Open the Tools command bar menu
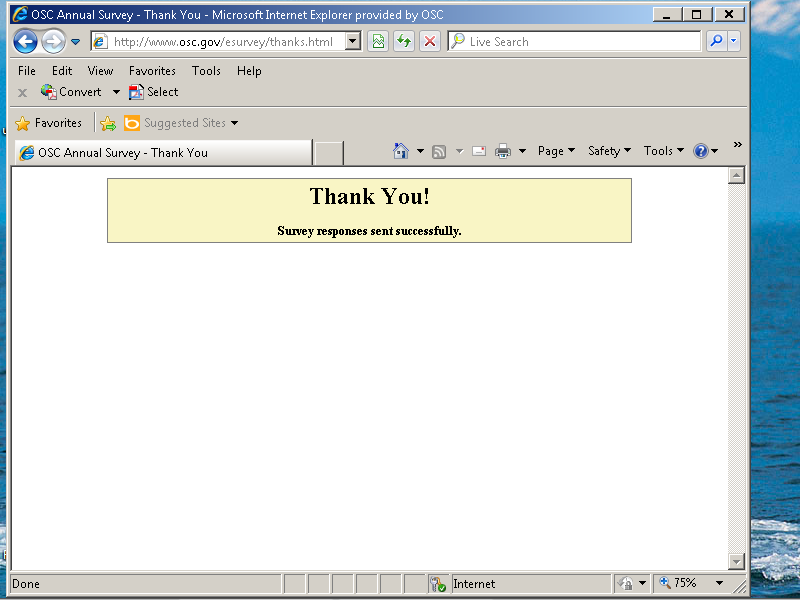The height and width of the screenshot is (600, 800). pyautogui.click(x=663, y=151)
